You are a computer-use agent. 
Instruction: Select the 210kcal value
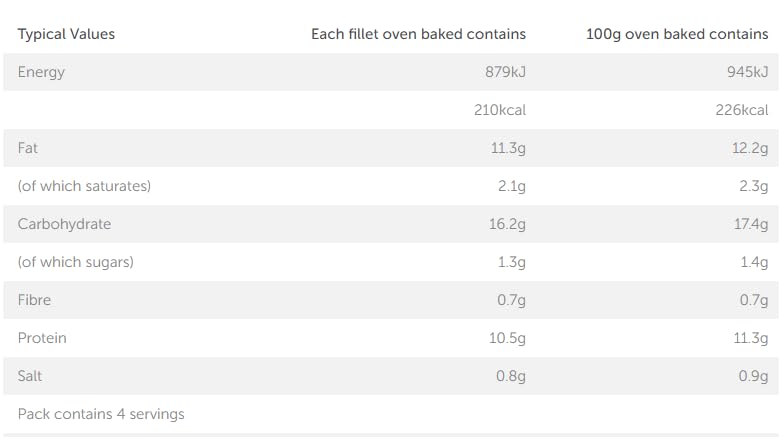500,110
